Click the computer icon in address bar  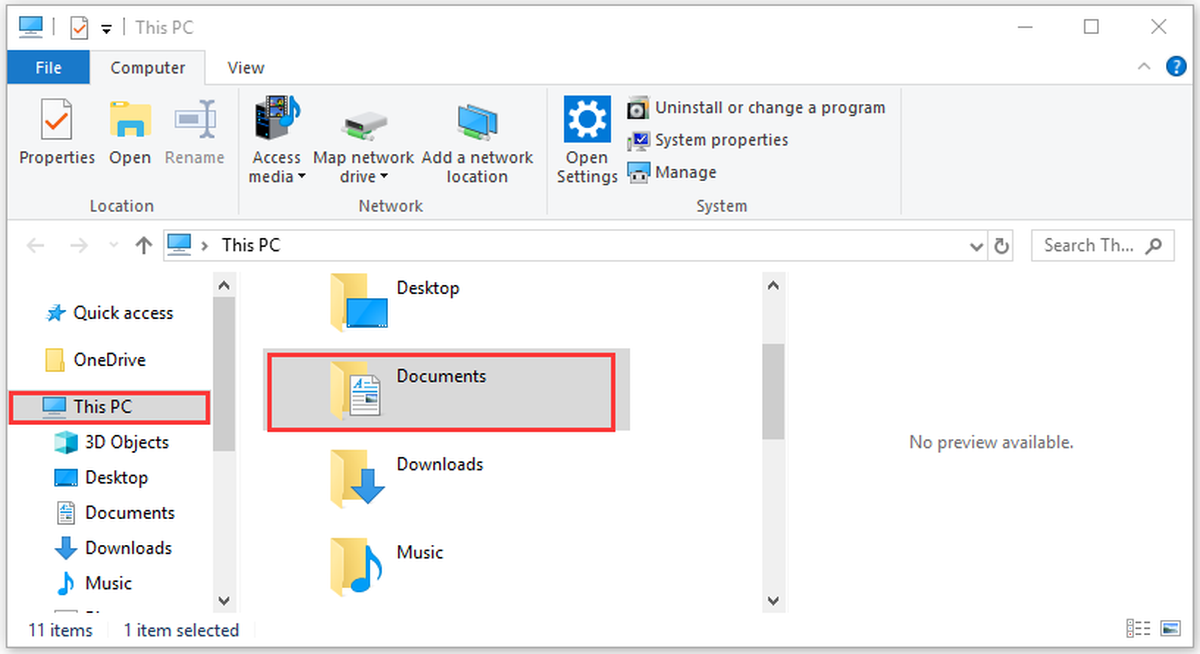(x=179, y=245)
